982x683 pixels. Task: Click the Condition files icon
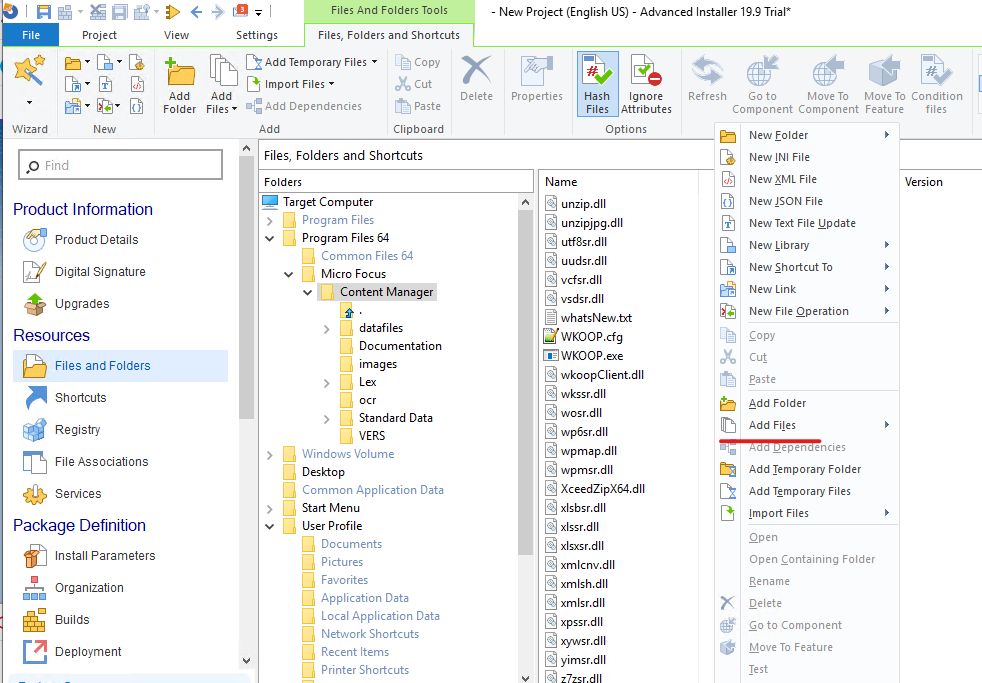pyautogui.click(x=936, y=83)
